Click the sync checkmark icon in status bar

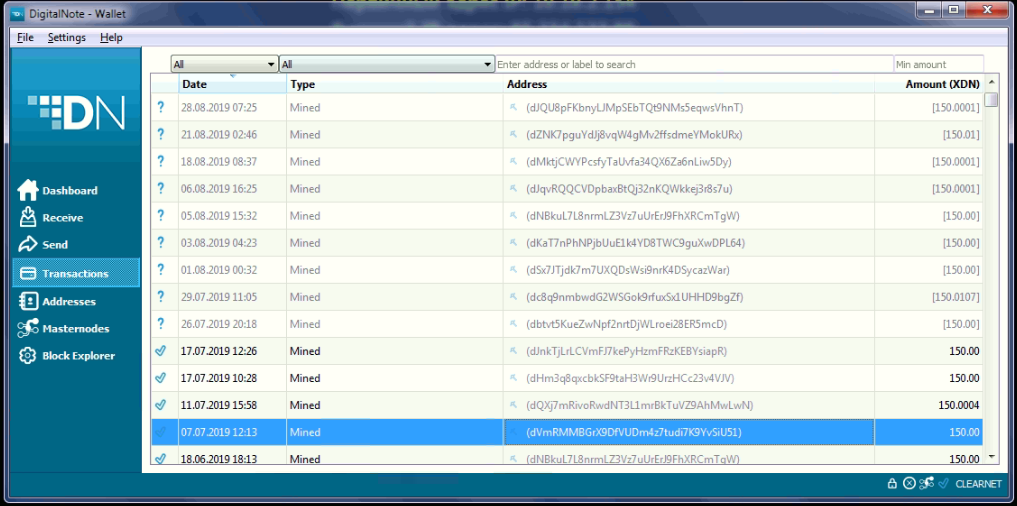[x=943, y=483]
